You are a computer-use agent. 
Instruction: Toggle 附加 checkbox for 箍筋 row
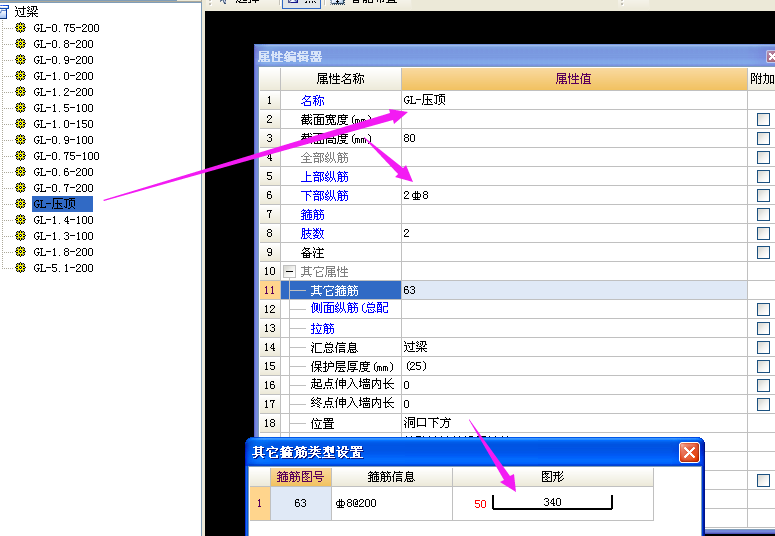point(763,214)
